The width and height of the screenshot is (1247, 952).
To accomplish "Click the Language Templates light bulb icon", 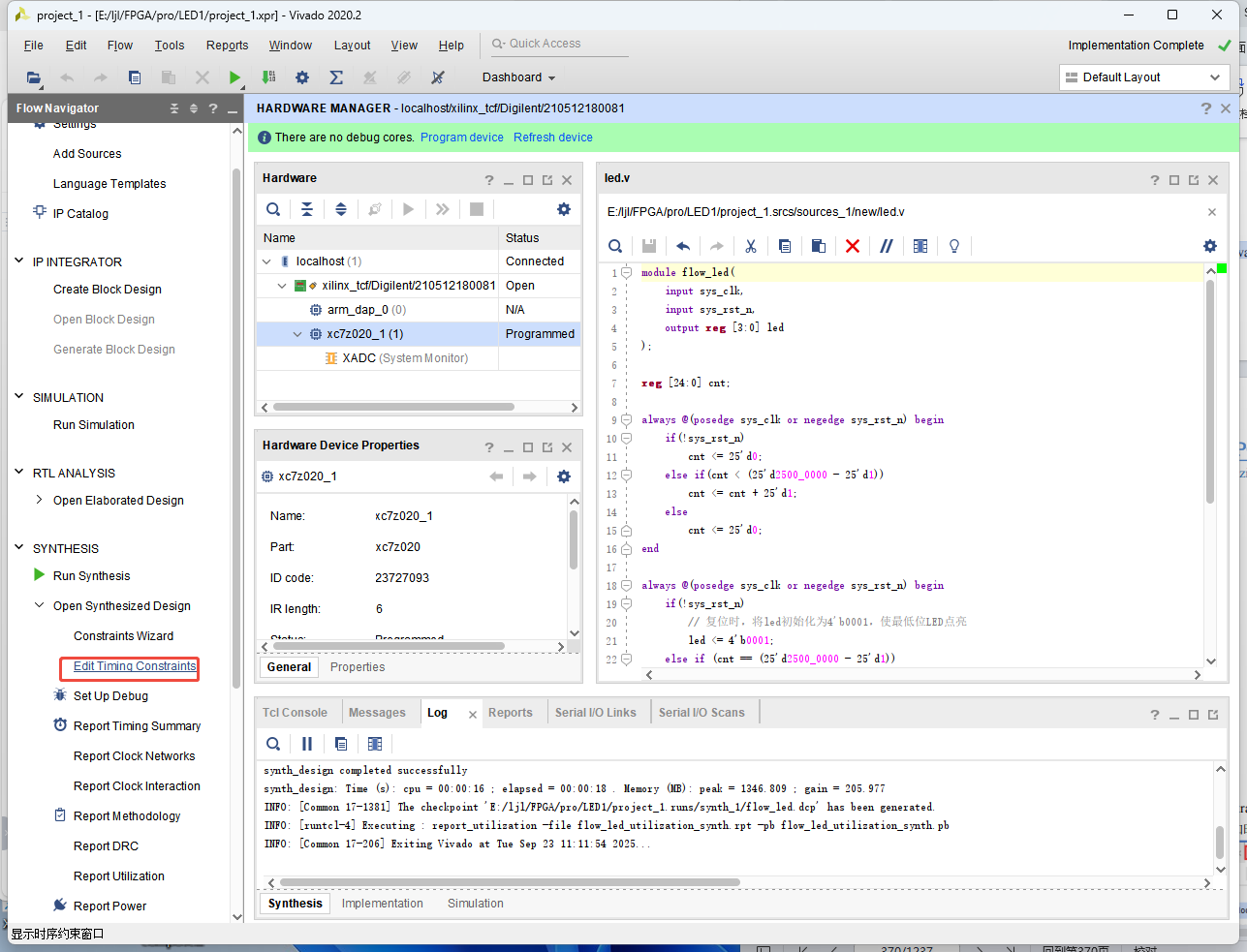I will pos(954,246).
